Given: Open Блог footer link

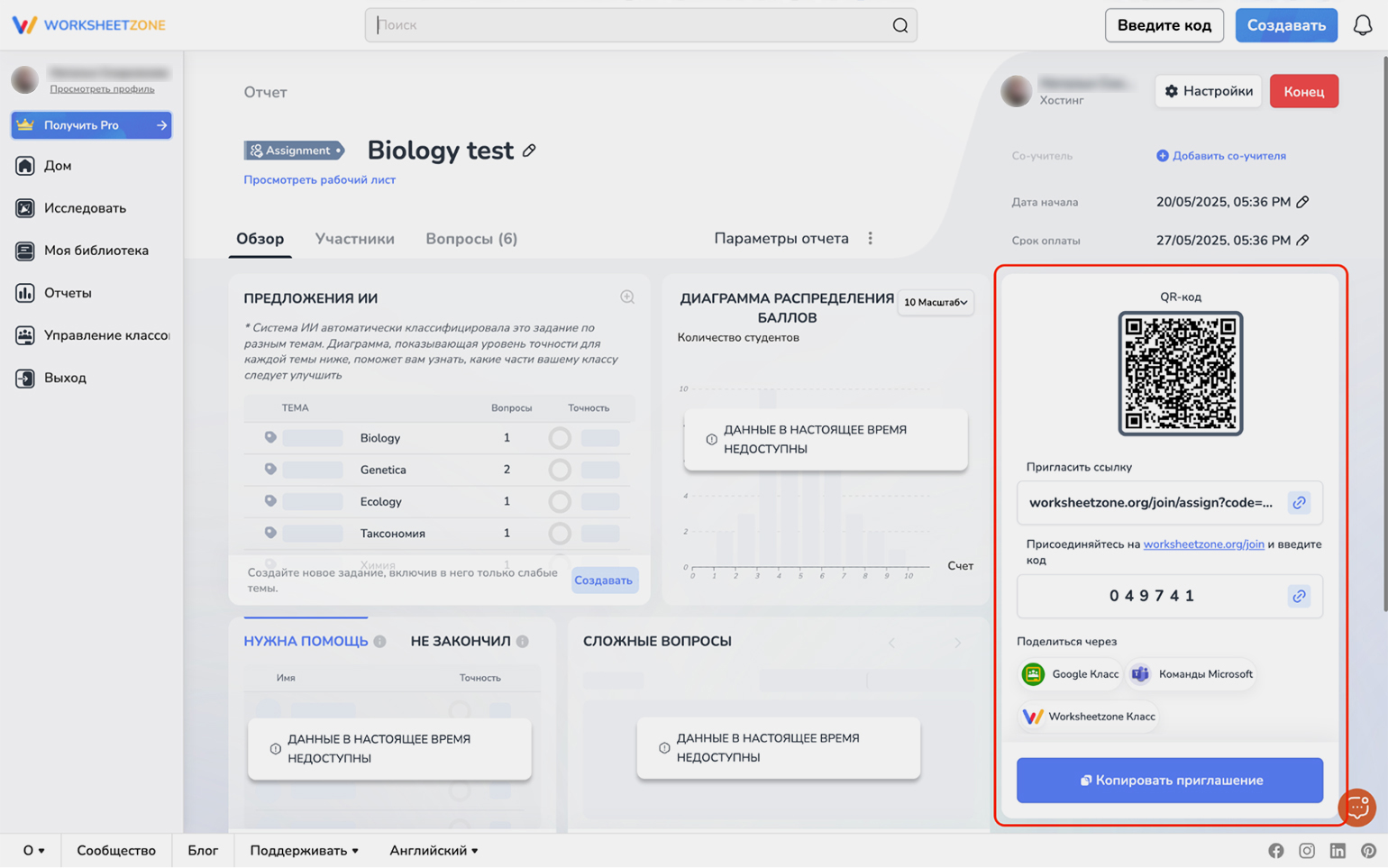Looking at the screenshot, I should (203, 851).
